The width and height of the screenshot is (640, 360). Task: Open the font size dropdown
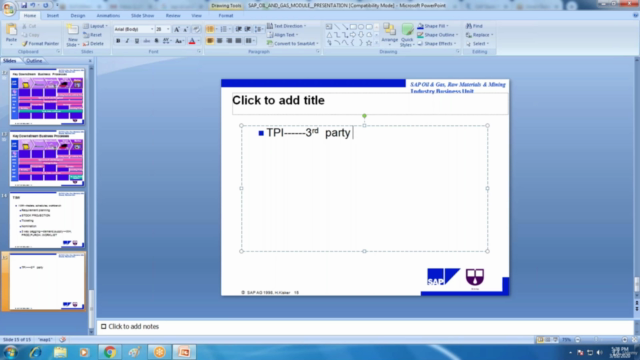coord(162,29)
